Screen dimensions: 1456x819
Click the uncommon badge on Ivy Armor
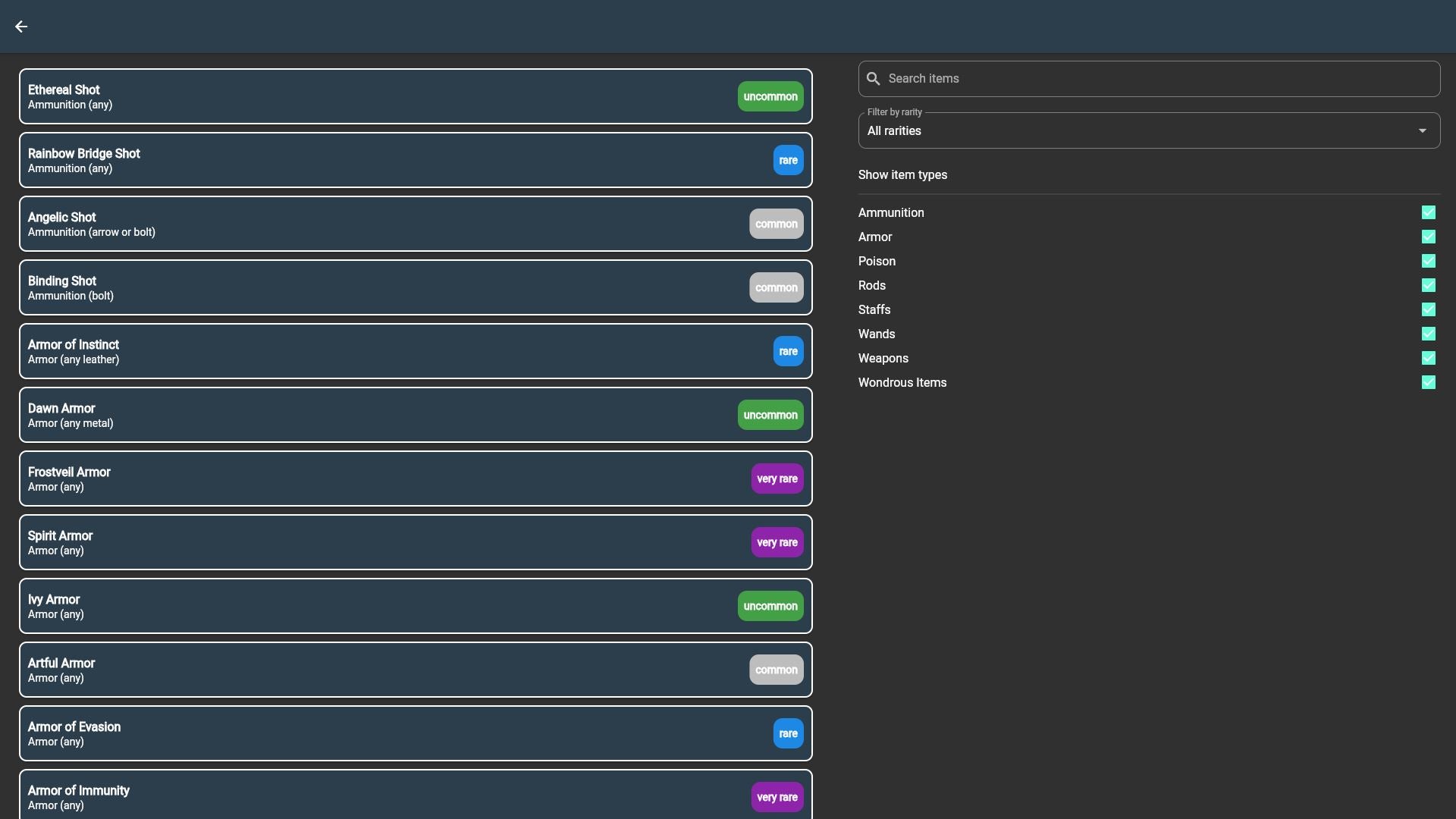click(x=770, y=606)
